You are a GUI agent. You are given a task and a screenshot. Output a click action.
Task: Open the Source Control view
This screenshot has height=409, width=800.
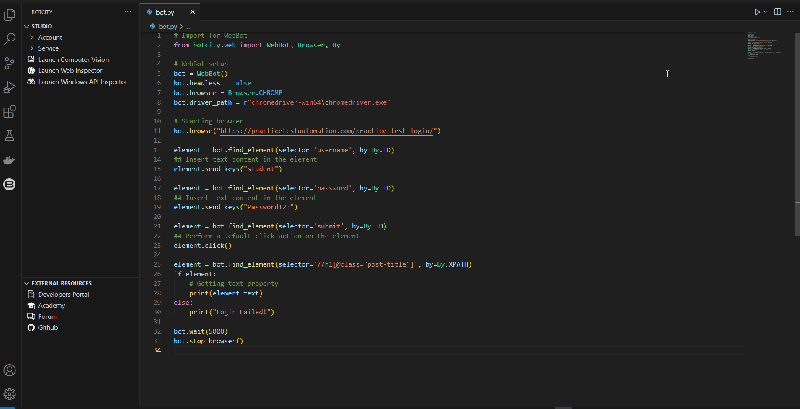tap(10, 63)
